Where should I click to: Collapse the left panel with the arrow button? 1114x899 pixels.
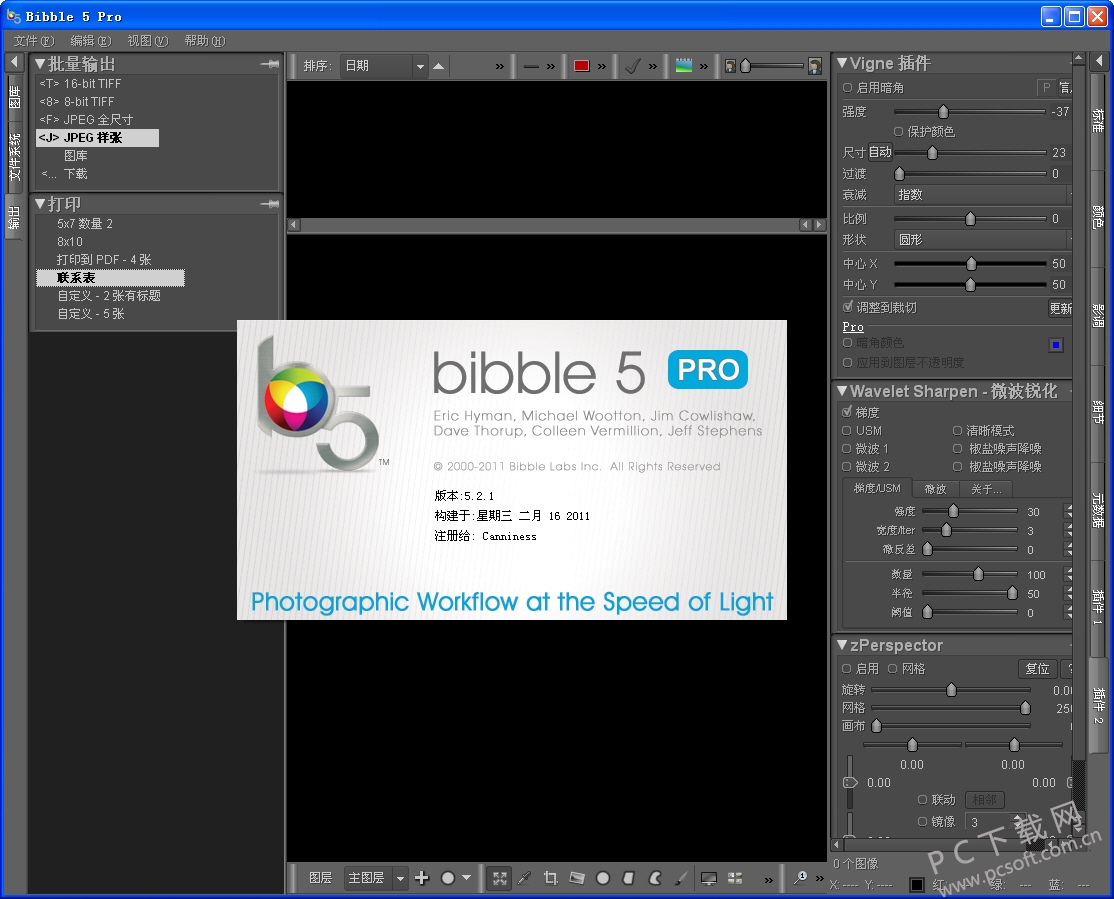click(14, 62)
